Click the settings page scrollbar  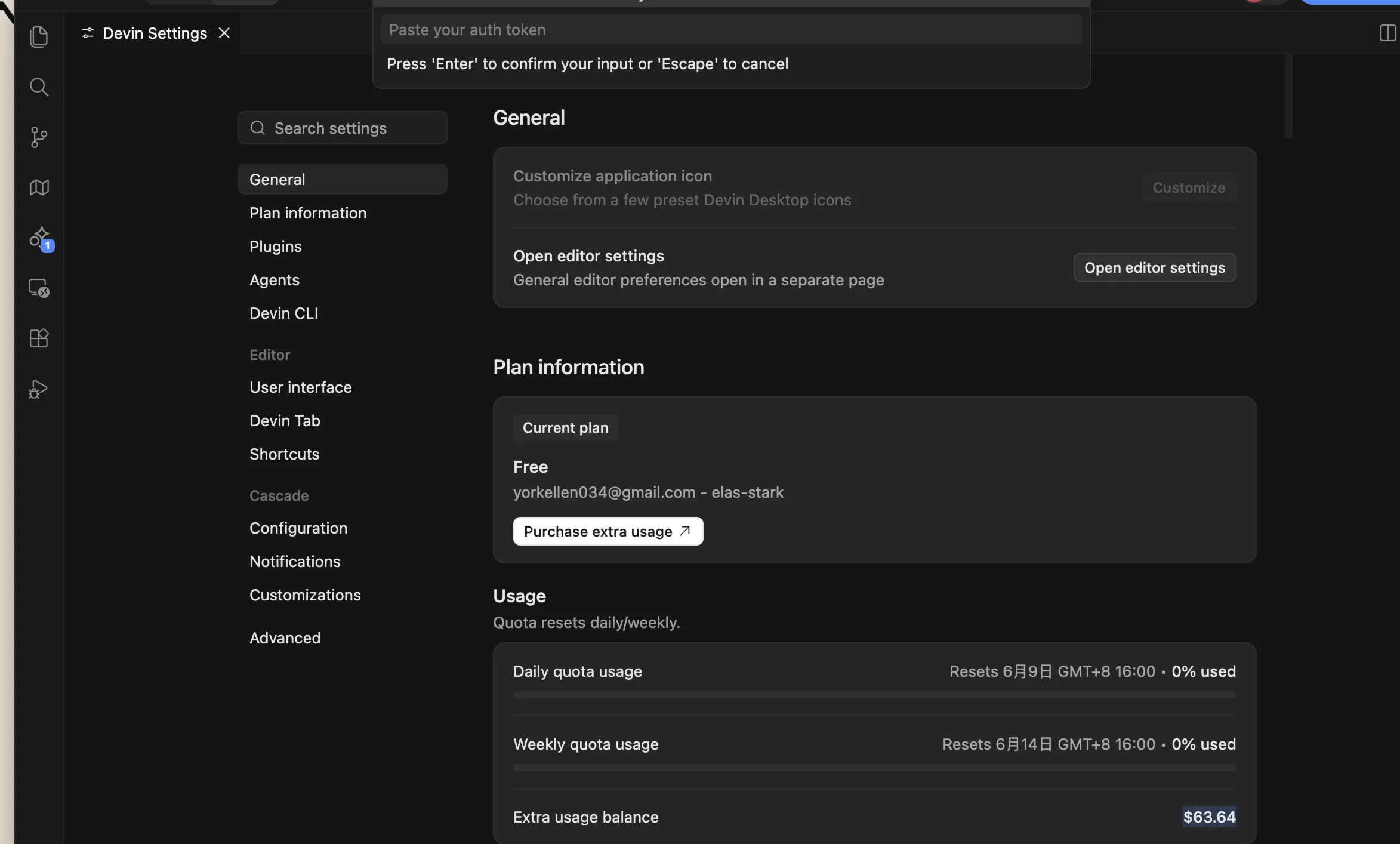1289,96
